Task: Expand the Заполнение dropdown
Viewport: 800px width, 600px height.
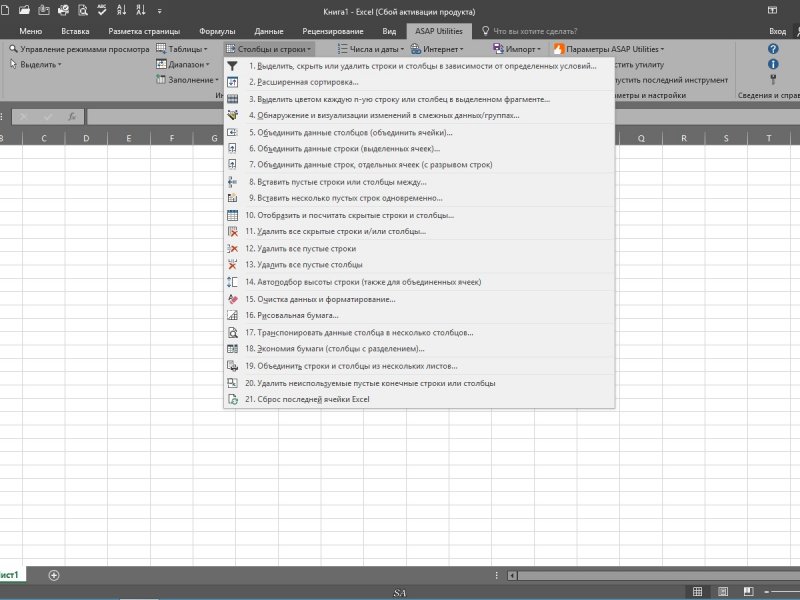Action: pos(187,80)
